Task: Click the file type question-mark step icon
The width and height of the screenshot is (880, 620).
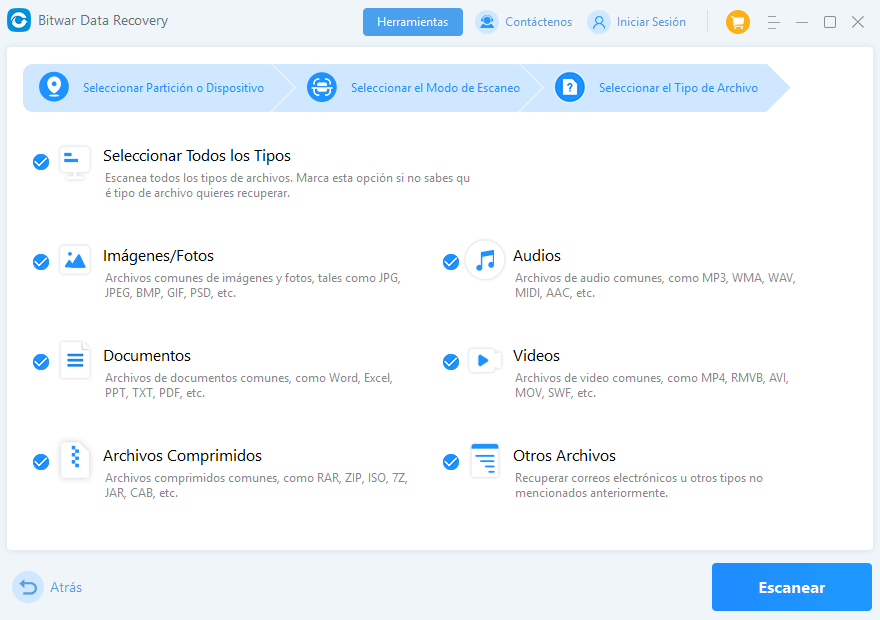Action: (570, 88)
